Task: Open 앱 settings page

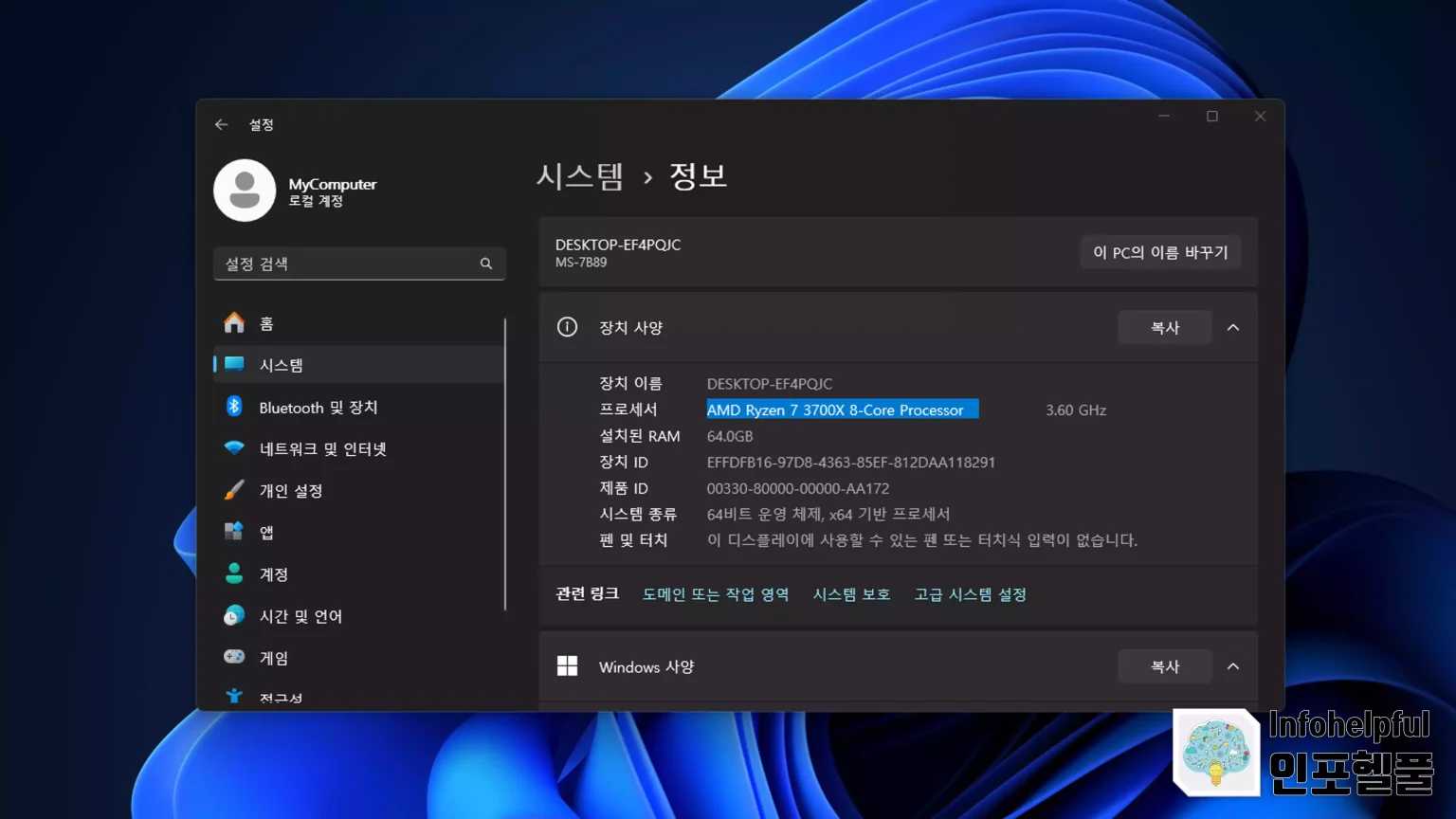Action: point(359,532)
